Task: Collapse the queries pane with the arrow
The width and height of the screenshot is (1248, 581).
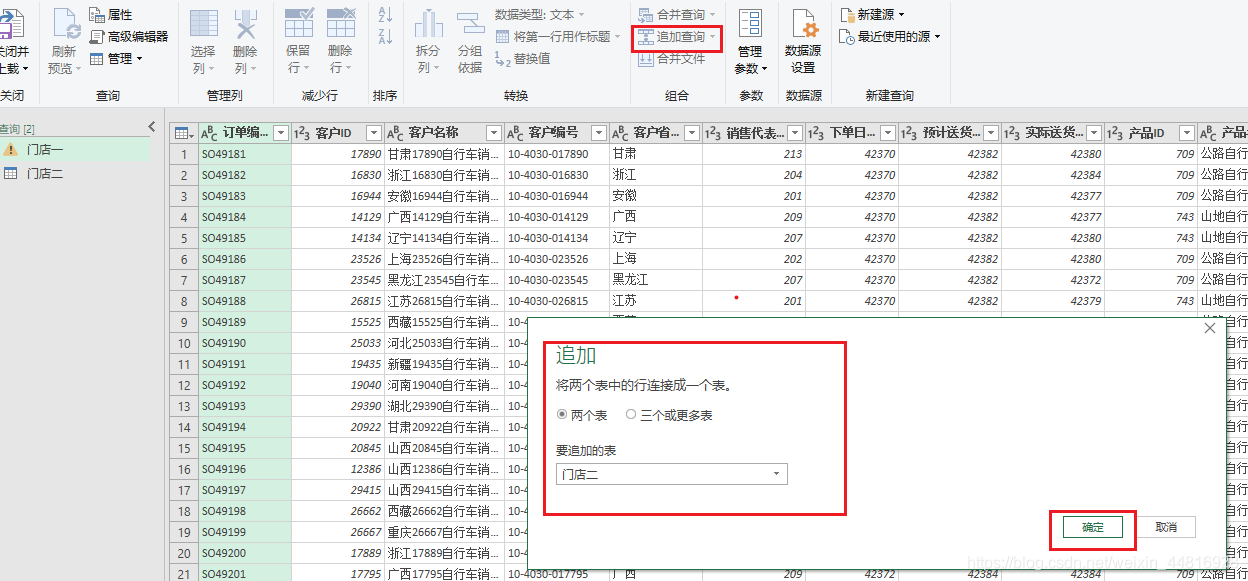Action: point(151,126)
